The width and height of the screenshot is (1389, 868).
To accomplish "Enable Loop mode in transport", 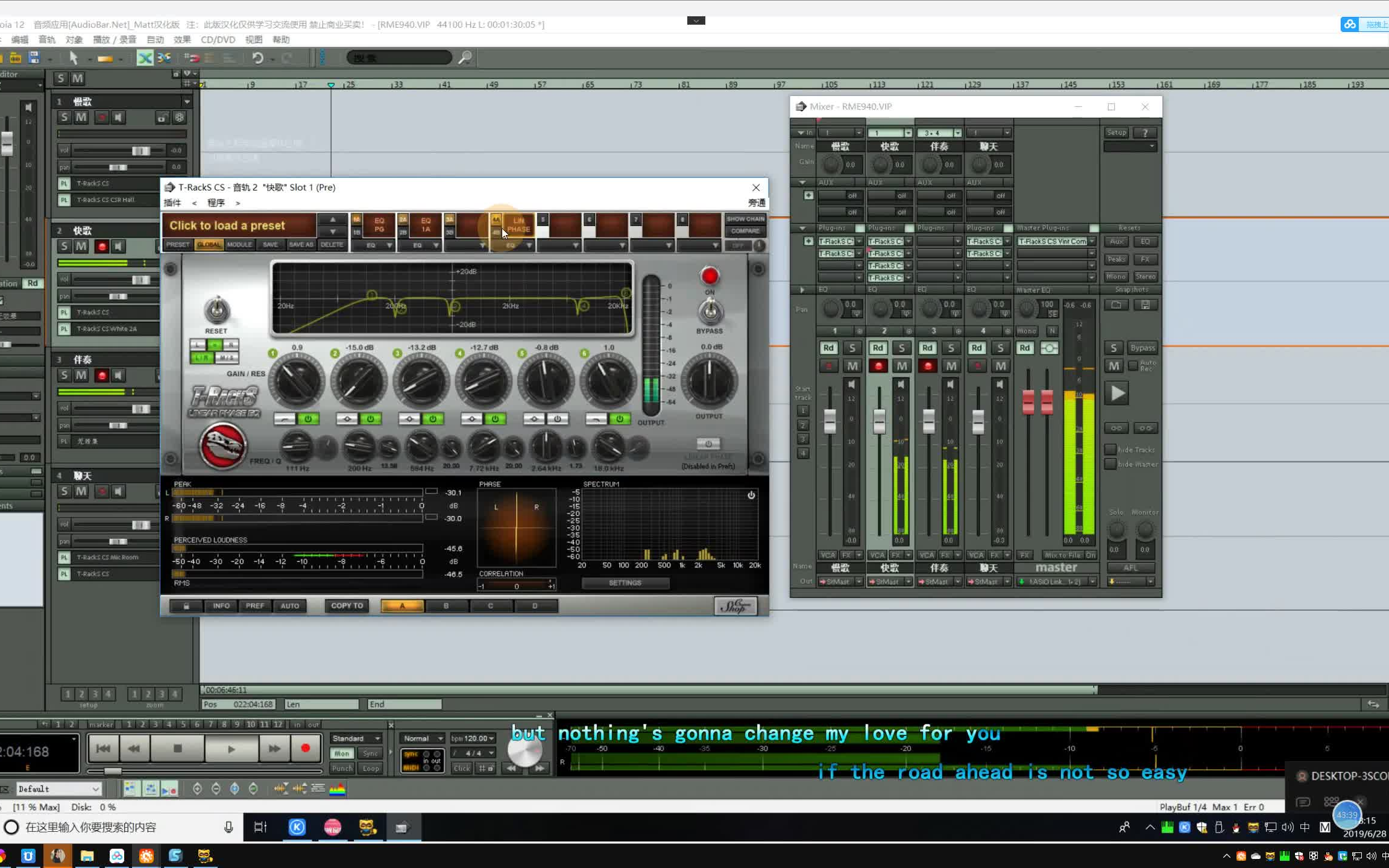I will pyautogui.click(x=371, y=769).
